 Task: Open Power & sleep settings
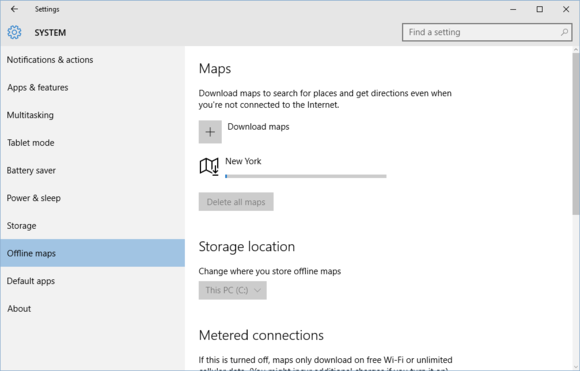pyautogui.click(x=92, y=198)
